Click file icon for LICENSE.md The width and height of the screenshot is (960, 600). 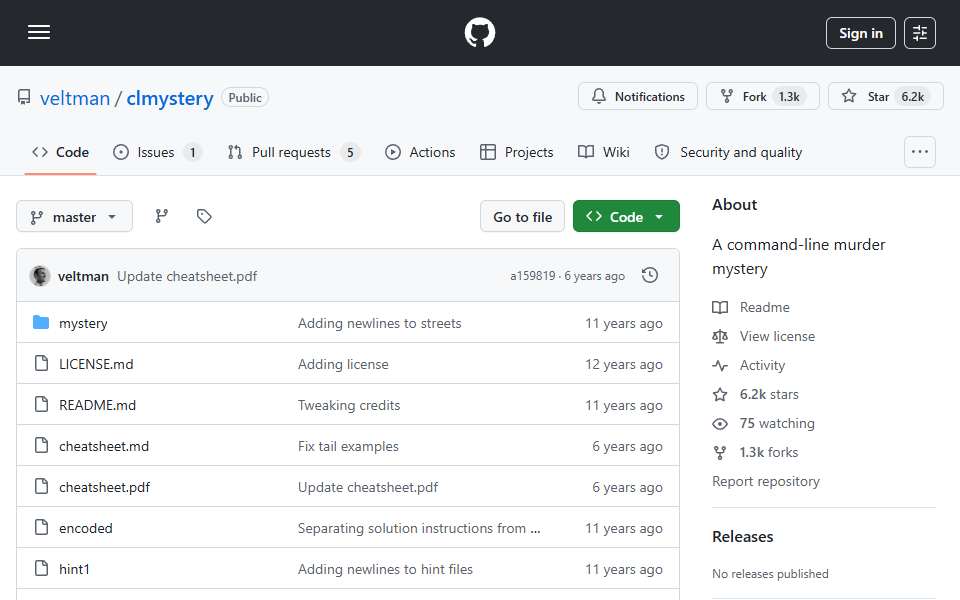(41, 363)
